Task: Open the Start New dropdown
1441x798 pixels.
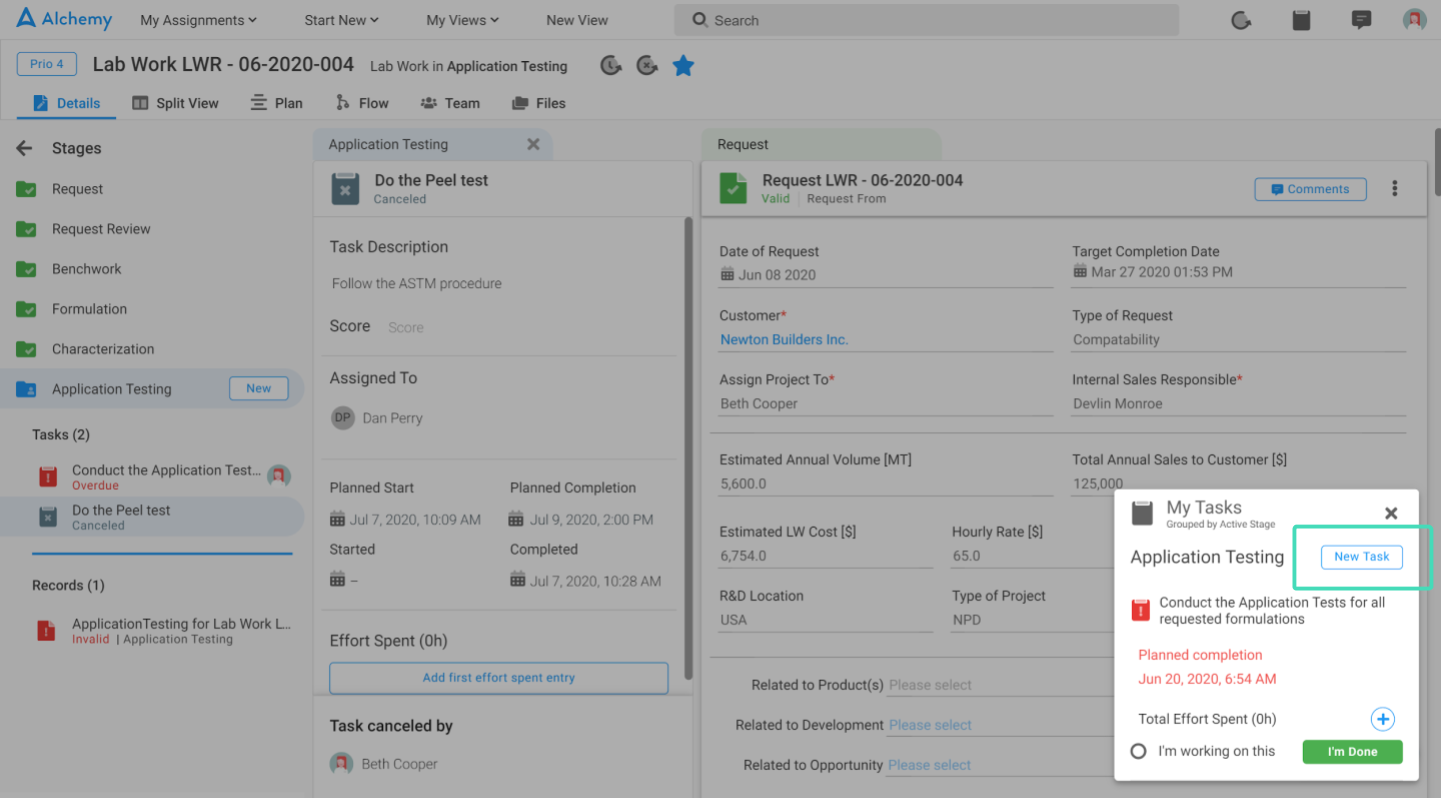Action: pos(341,20)
